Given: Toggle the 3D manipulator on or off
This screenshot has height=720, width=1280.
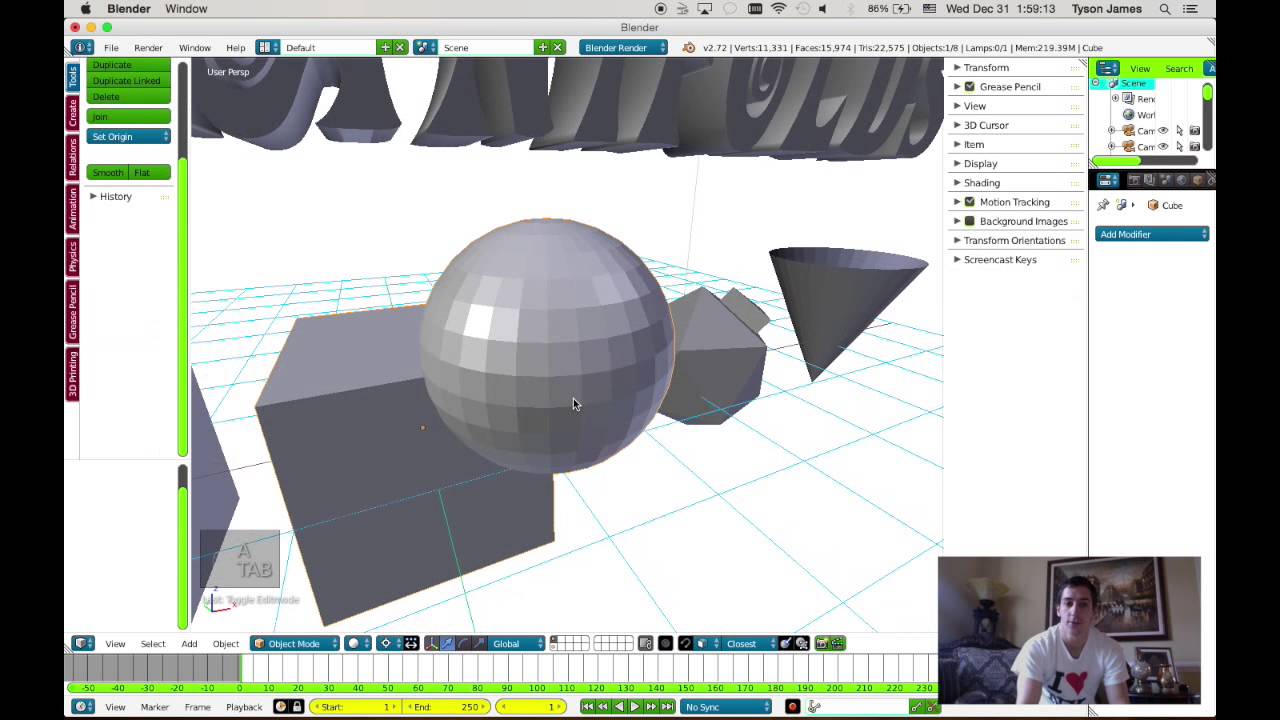Looking at the screenshot, I should coord(431,644).
